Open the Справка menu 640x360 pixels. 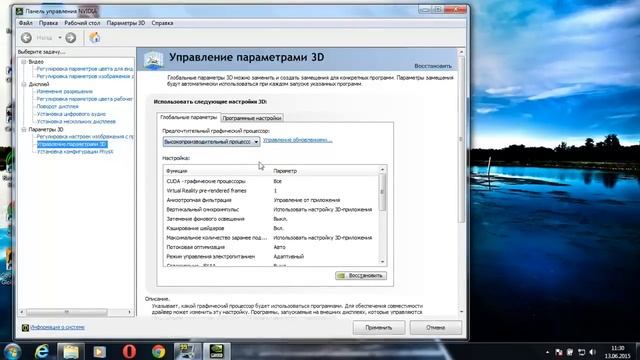pyautogui.click(x=162, y=23)
